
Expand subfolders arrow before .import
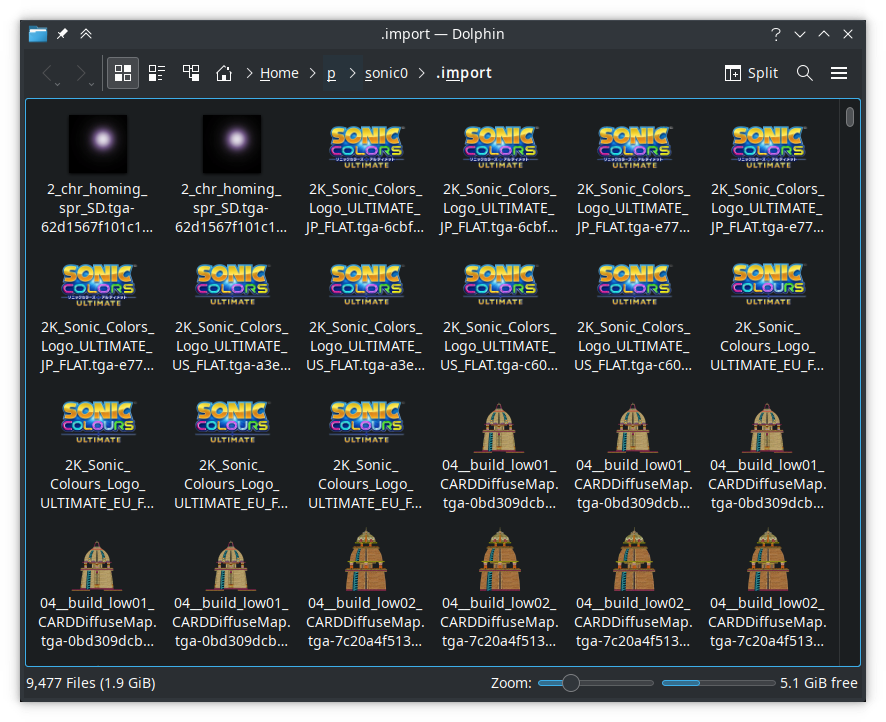[x=422, y=73]
